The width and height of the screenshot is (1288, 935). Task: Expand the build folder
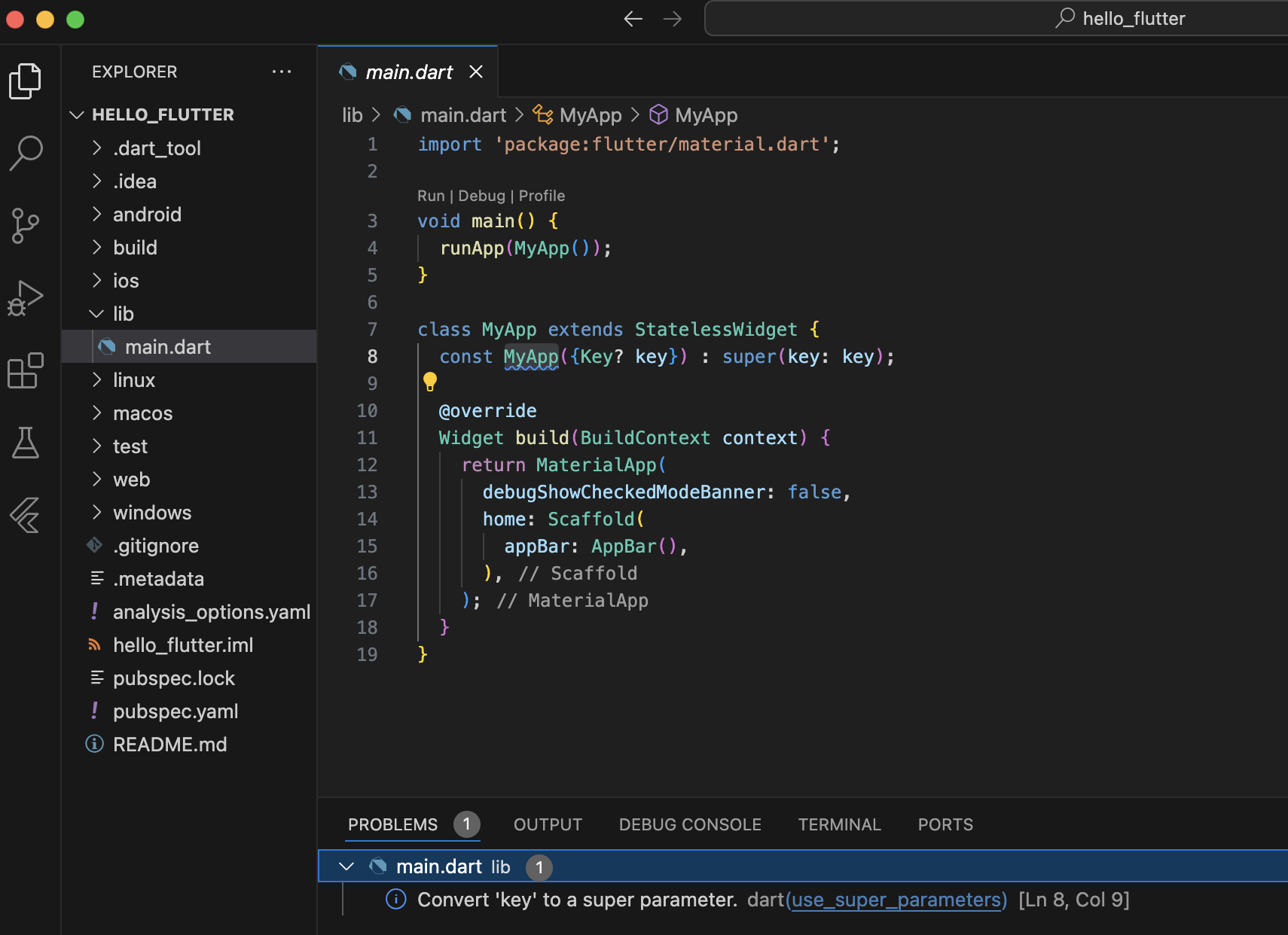pos(96,247)
